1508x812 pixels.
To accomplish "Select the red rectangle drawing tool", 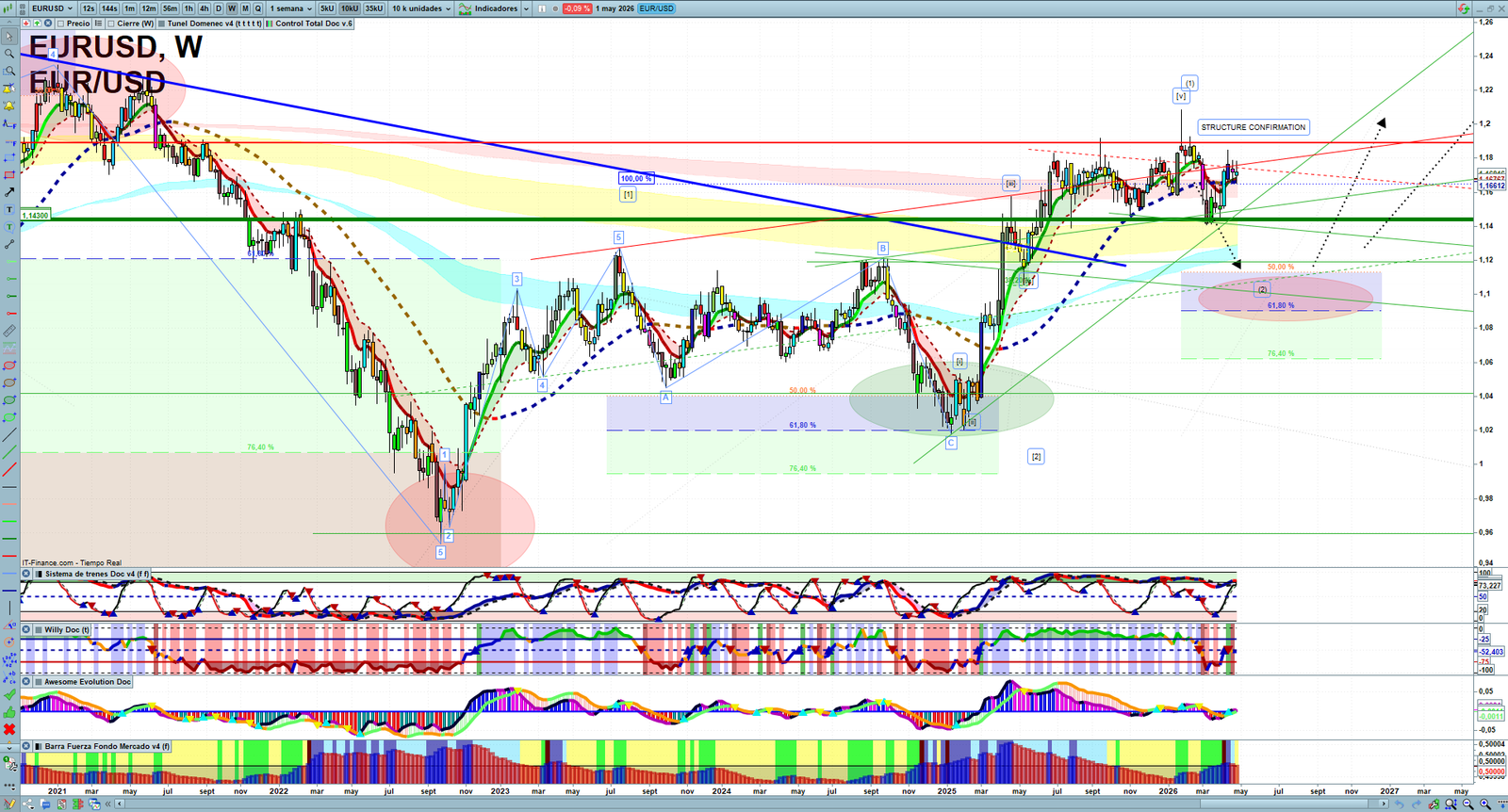I will tap(8, 175).
